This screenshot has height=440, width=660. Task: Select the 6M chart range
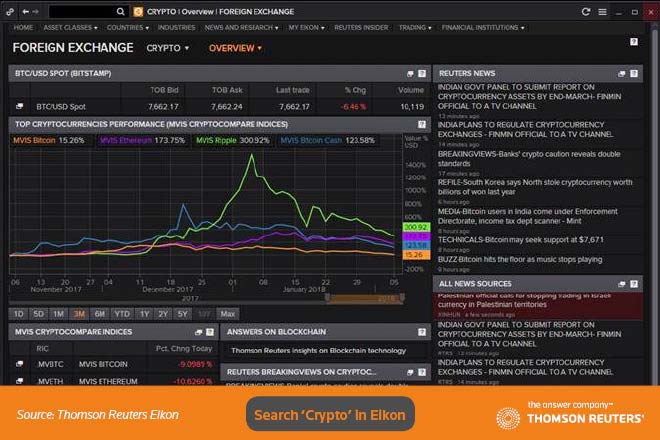[x=100, y=314]
